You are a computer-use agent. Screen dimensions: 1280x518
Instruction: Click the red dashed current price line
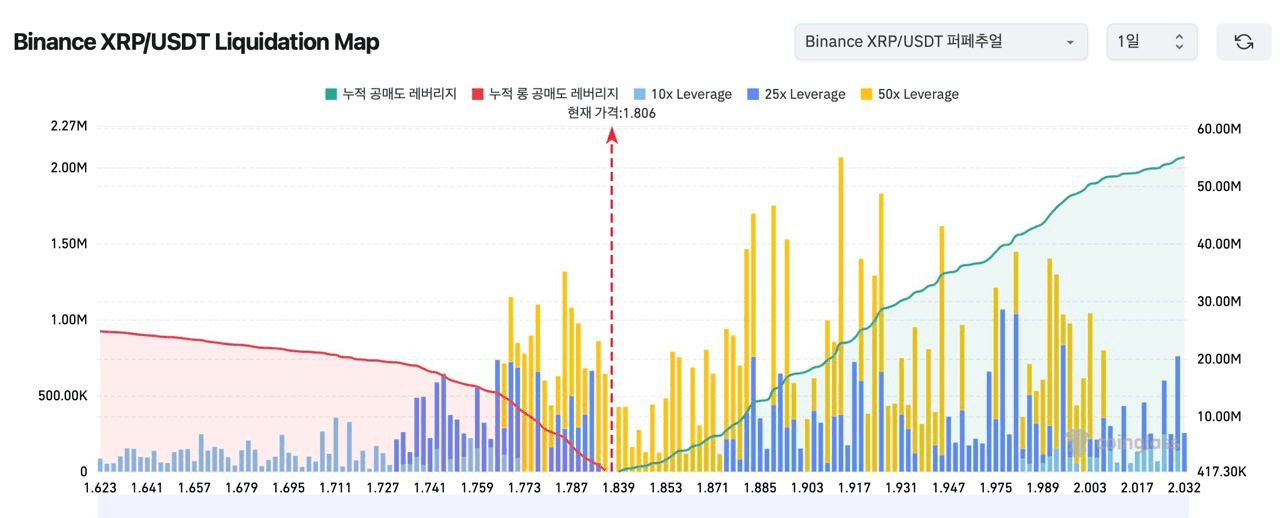pyautogui.click(x=612, y=300)
